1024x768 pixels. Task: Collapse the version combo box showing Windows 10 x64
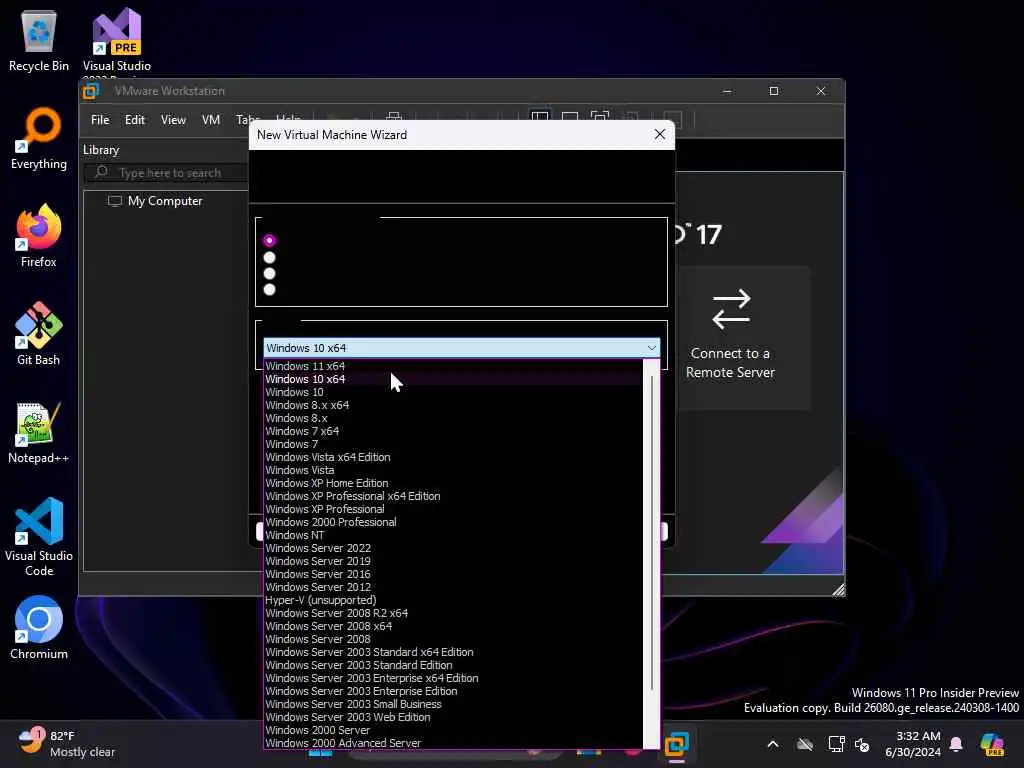tap(461, 348)
